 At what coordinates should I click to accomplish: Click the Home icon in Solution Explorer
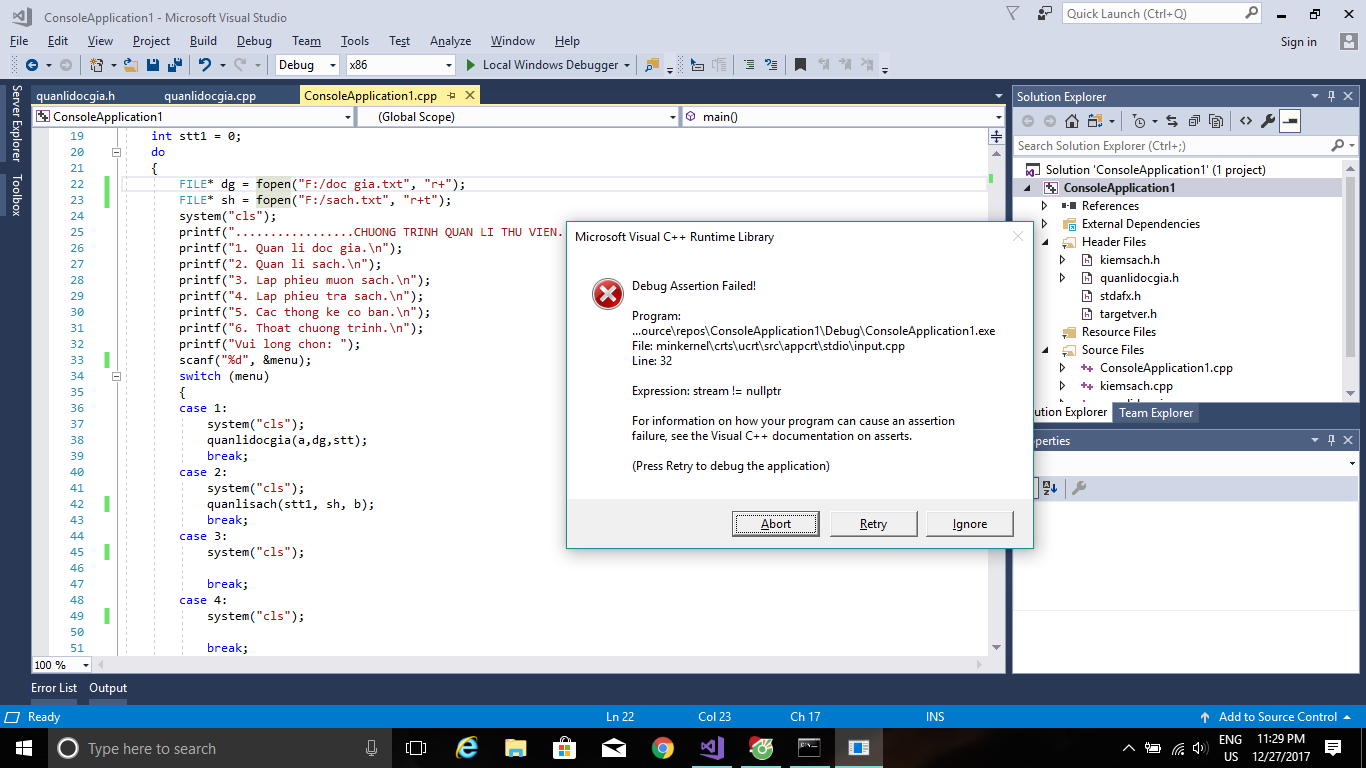(x=1072, y=119)
